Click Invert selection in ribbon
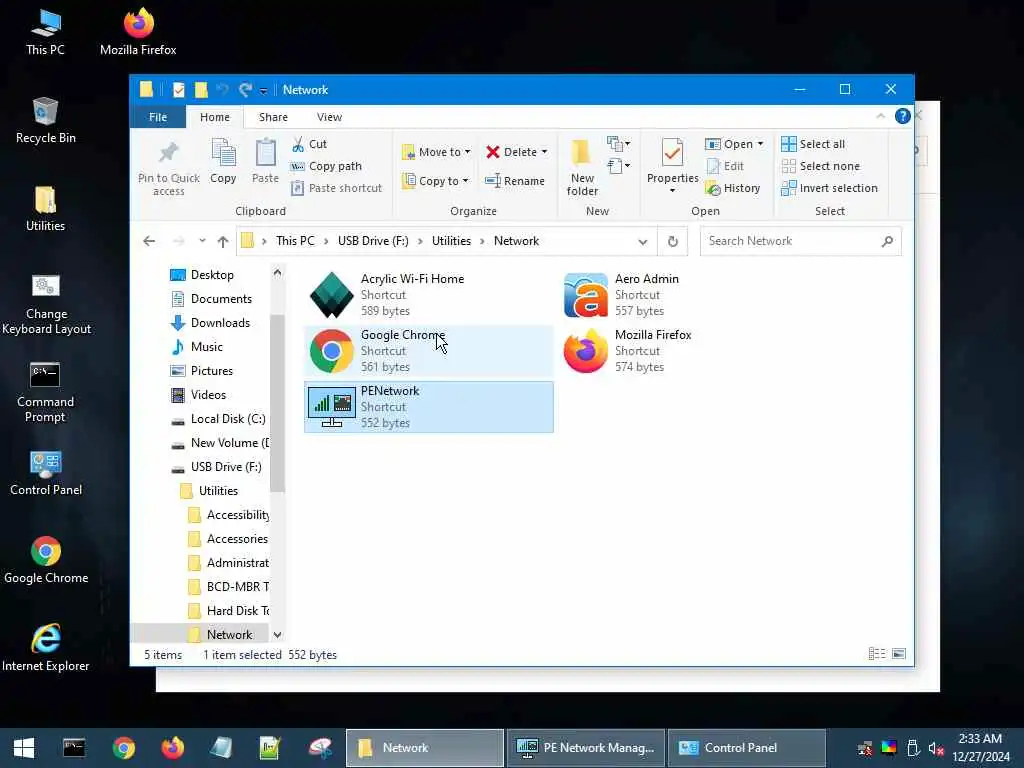Viewport: 1024px width, 768px height. pyautogui.click(x=829, y=188)
